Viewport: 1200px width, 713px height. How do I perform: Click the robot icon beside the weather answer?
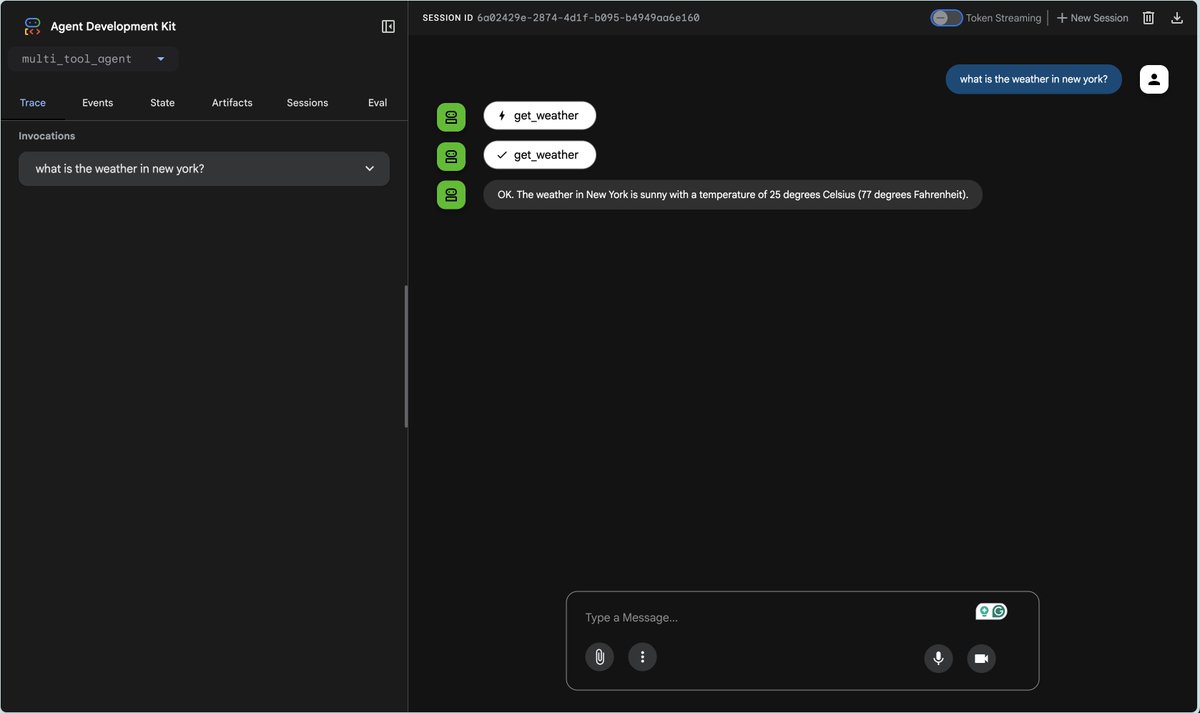tap(451, 194)
